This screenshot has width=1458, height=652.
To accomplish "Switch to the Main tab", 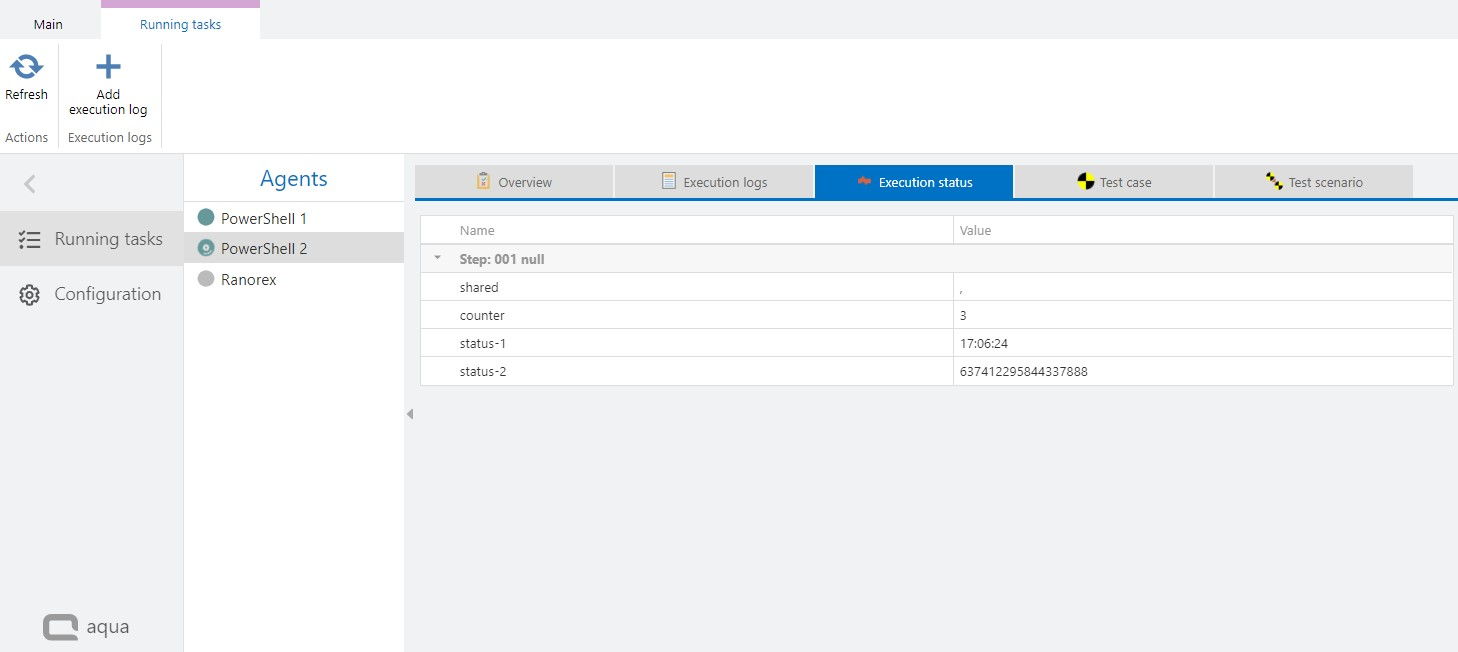I will click(x=48, y=24).
